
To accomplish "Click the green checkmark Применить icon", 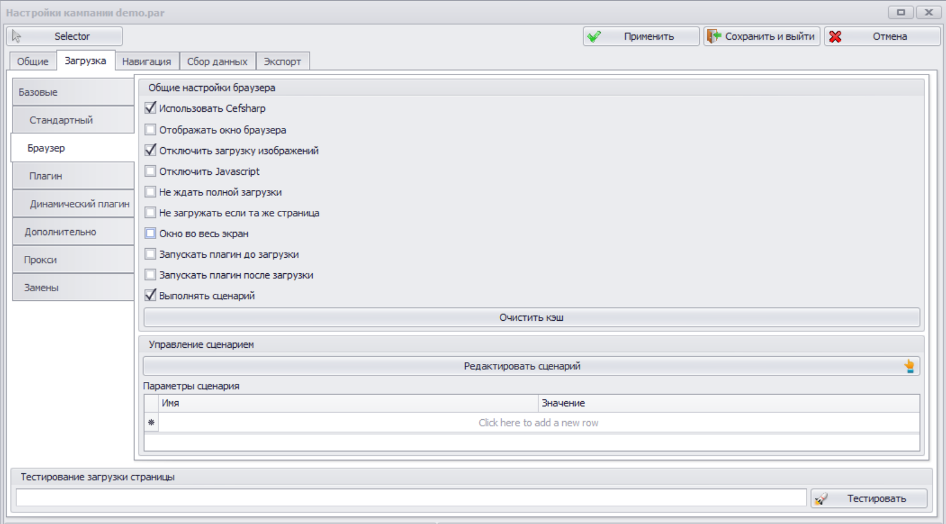I will coord(594,37).
